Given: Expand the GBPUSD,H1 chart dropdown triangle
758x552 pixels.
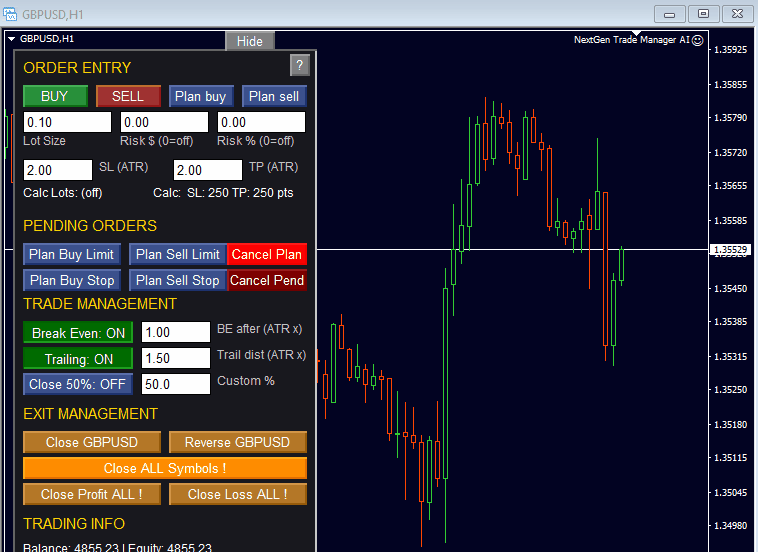Looking at the screenshot, I should click(x=12, y=39).
